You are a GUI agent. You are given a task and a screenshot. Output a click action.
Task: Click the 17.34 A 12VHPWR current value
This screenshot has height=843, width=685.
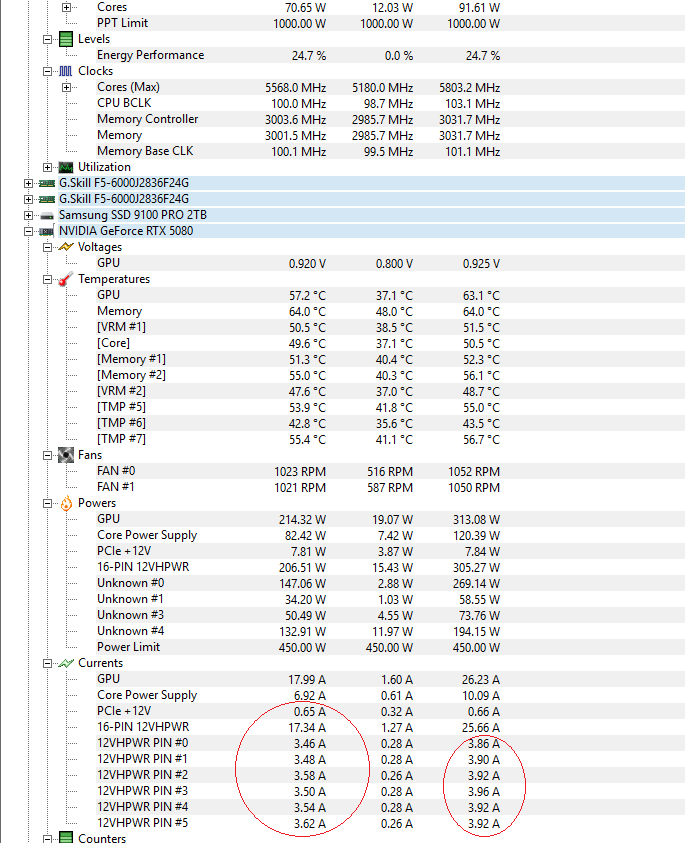[307, 728]
